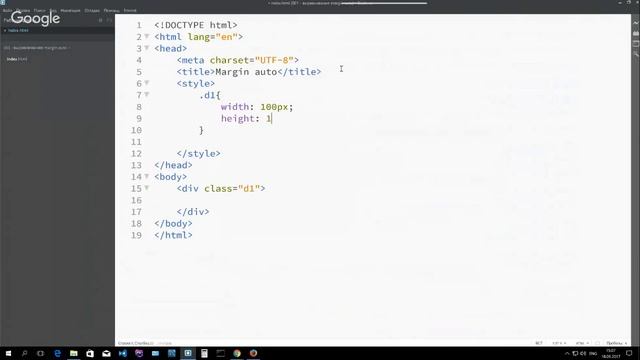This screenshot has width=640, height=360.
Task: Open the Calculator from the taskbar
Action: pos(204,353)
